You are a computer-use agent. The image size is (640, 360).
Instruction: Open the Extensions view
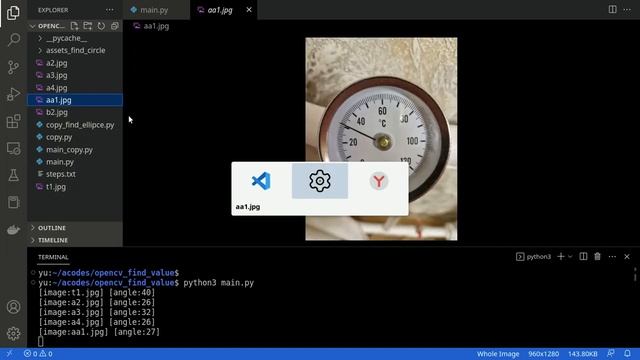tap(13, 121)
